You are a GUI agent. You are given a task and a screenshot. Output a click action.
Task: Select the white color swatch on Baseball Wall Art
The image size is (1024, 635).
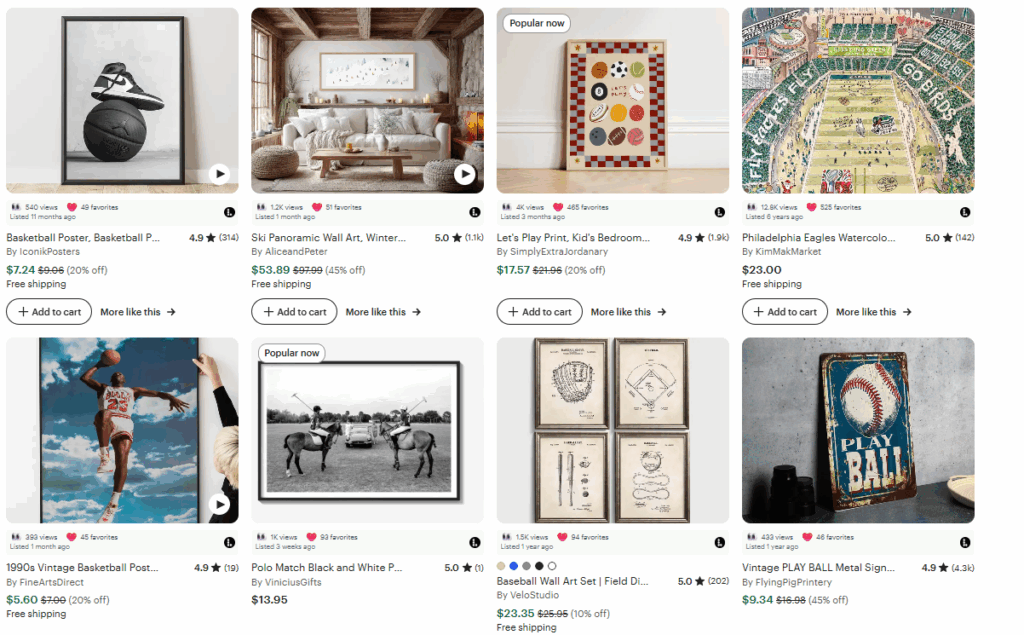[x=552, y=566]
